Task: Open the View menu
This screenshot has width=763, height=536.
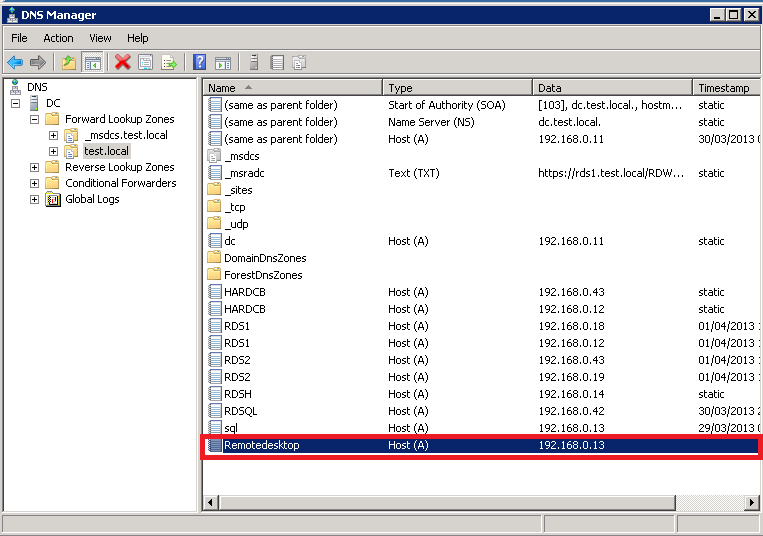Action: coord(100,38)
